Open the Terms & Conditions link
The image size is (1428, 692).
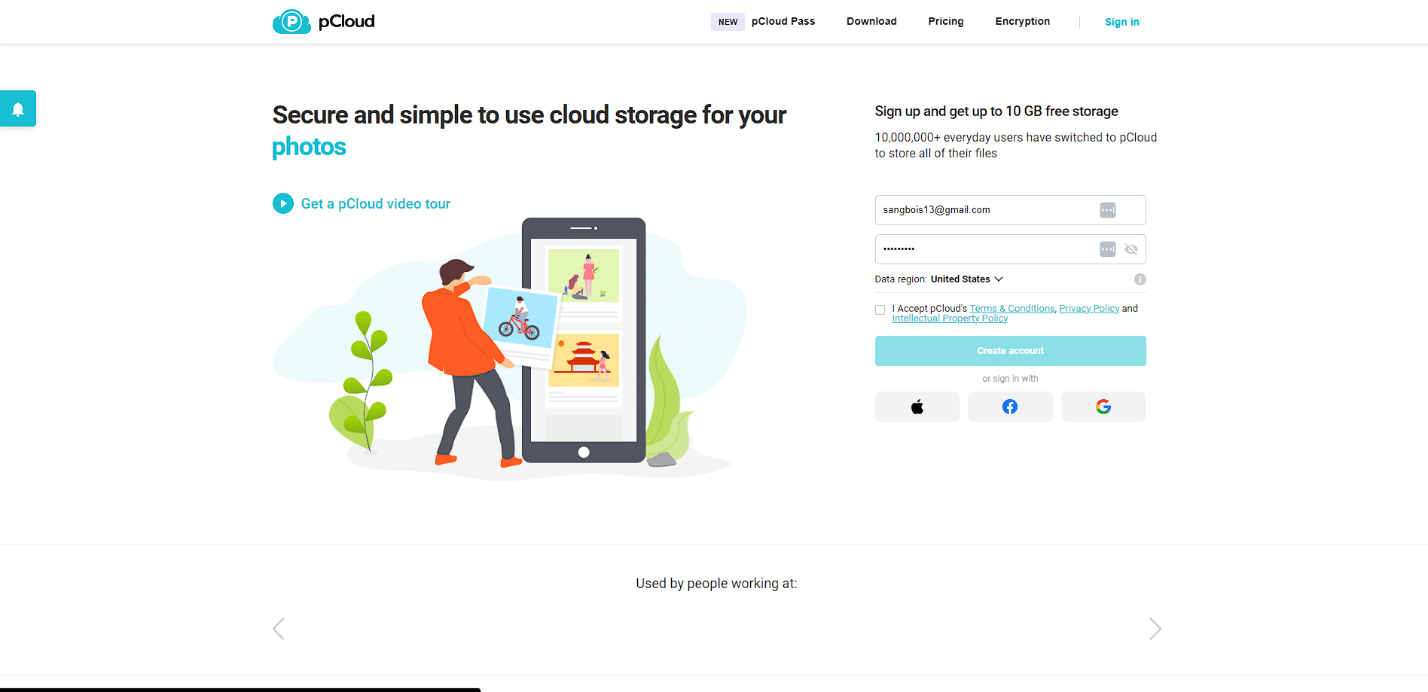pyautogui.click(x=1012, y=308)
